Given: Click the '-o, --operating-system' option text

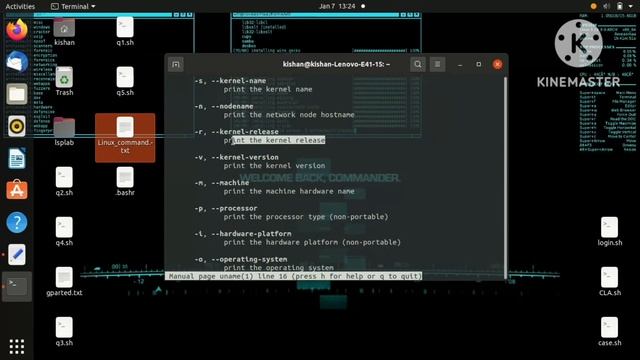Looking at the screenshot, I should pyautogui.click(x=241, y=259).
